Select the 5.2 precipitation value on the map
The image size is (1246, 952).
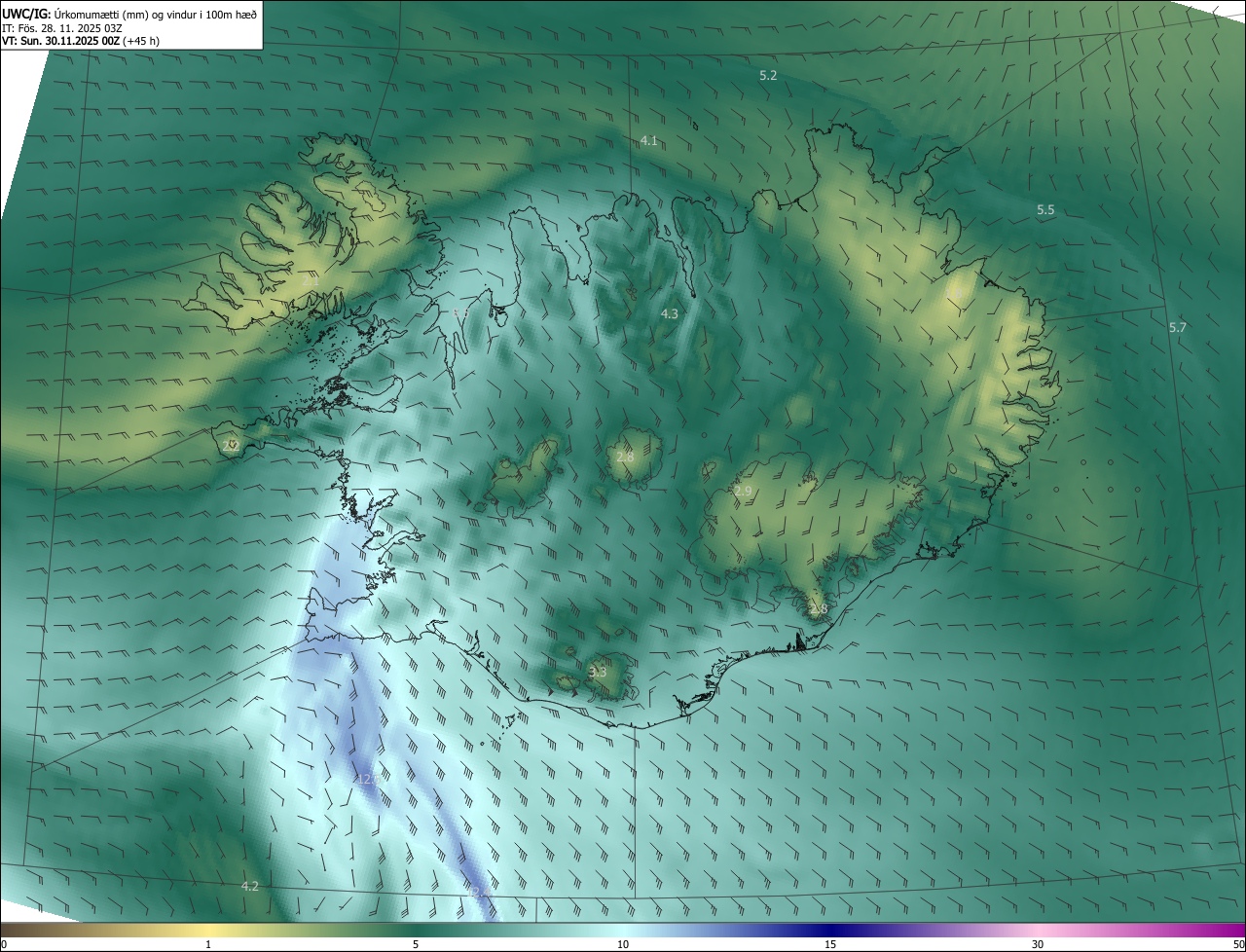point(768,75)
